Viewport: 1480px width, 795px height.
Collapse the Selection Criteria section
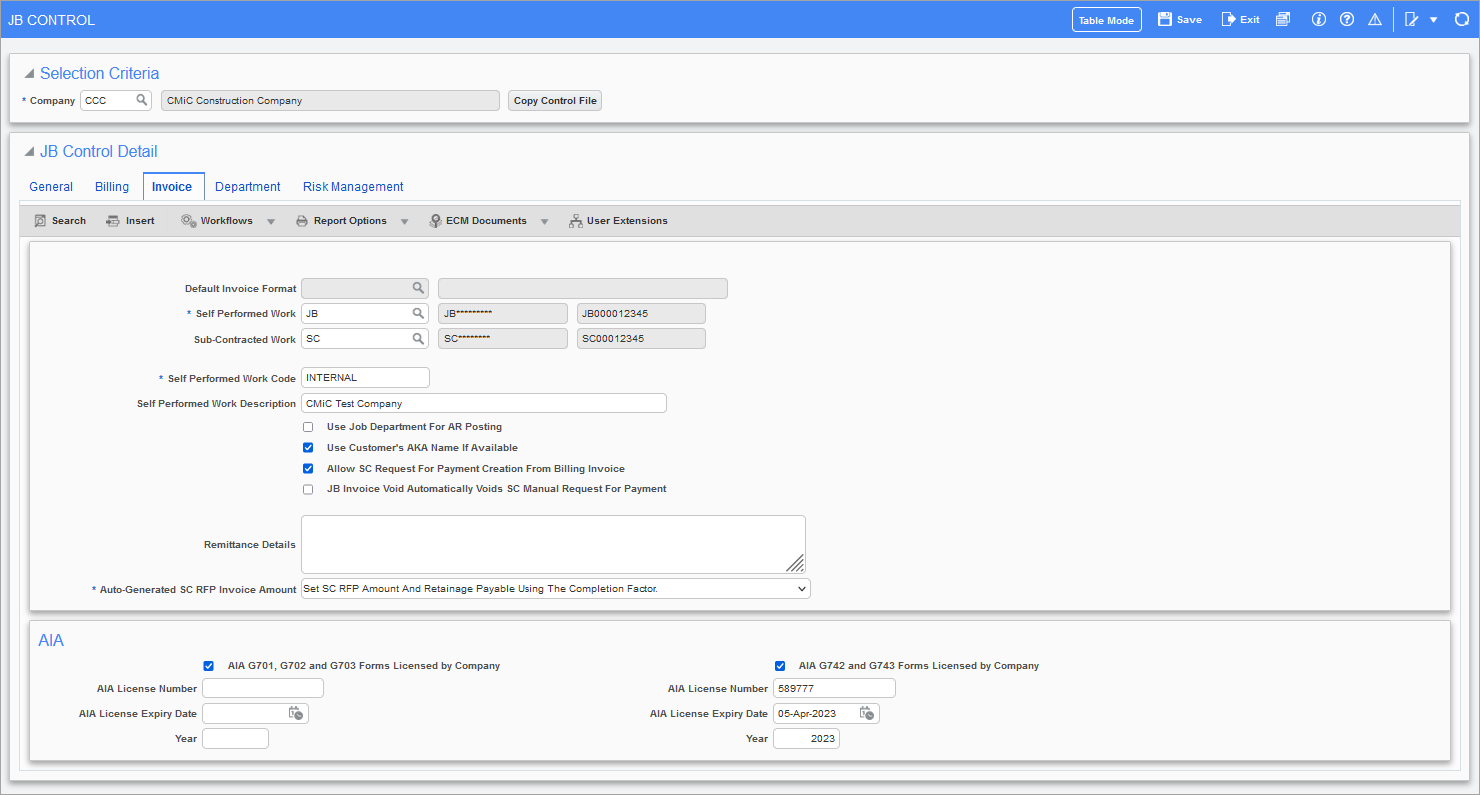[x=29, y=73]
